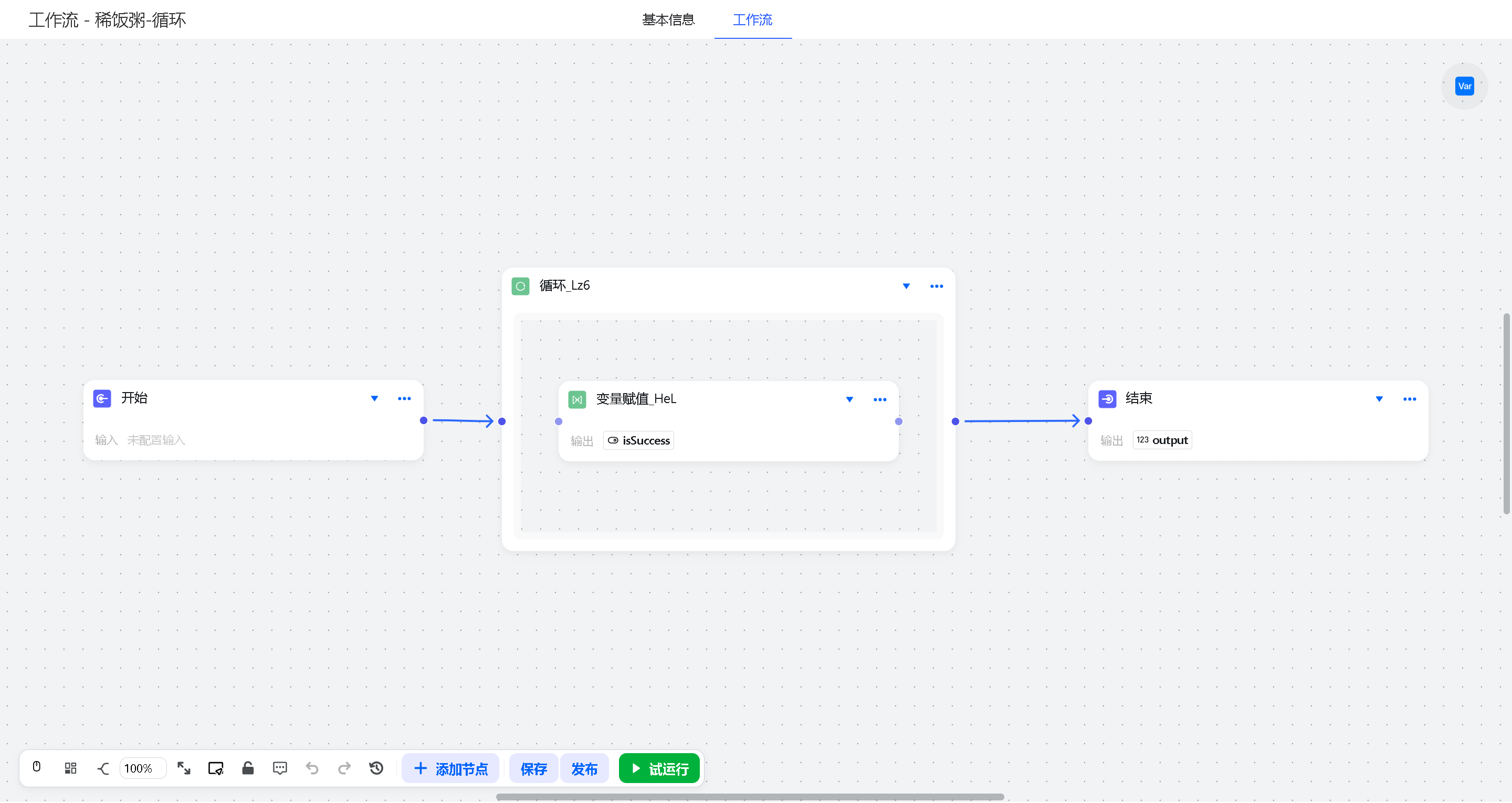Switch to the 基本信息 tab

pyautogui.click(x=668, y=20)
